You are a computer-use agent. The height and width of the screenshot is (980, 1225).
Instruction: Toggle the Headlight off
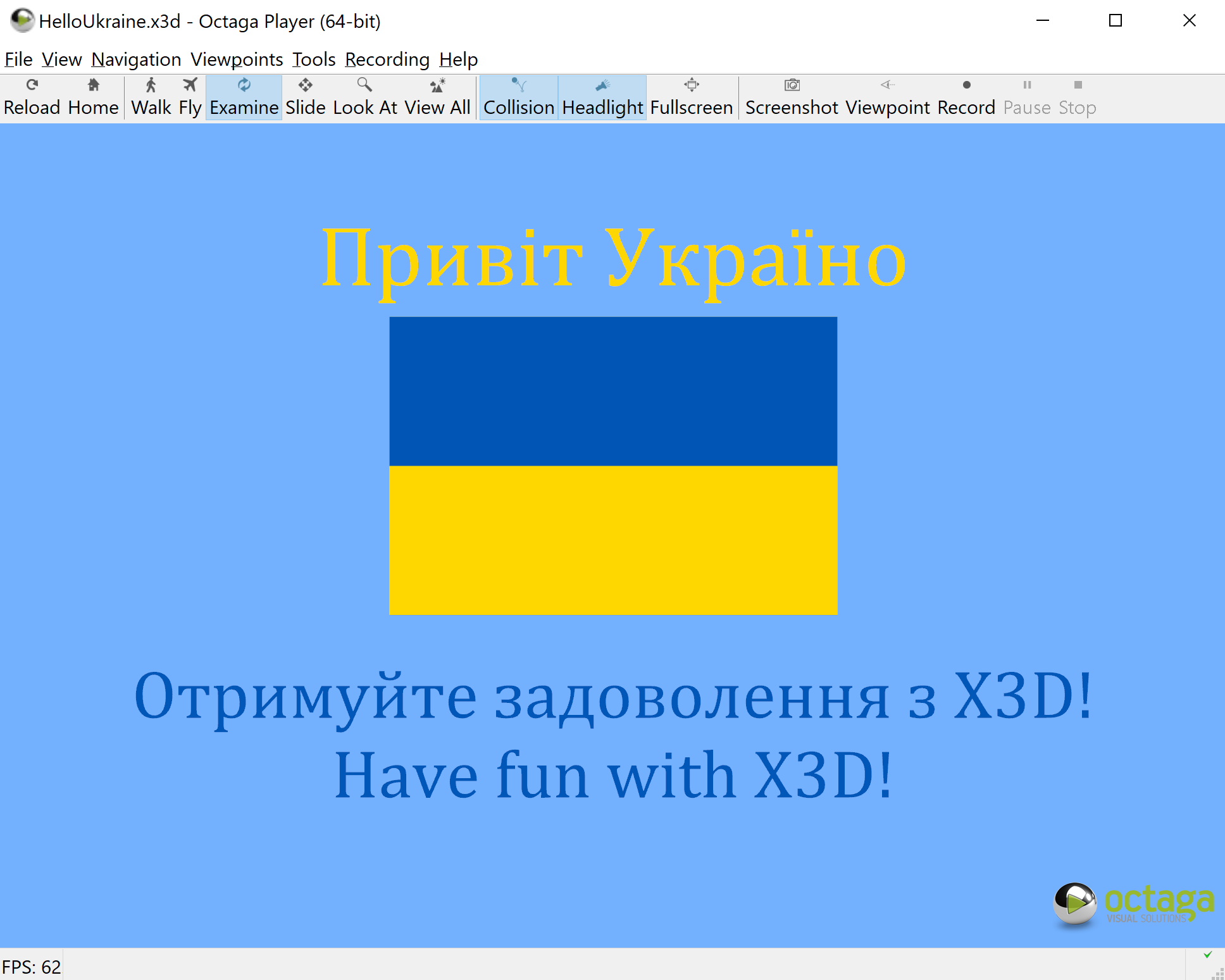pyautogui.click(x=602, y=97)
